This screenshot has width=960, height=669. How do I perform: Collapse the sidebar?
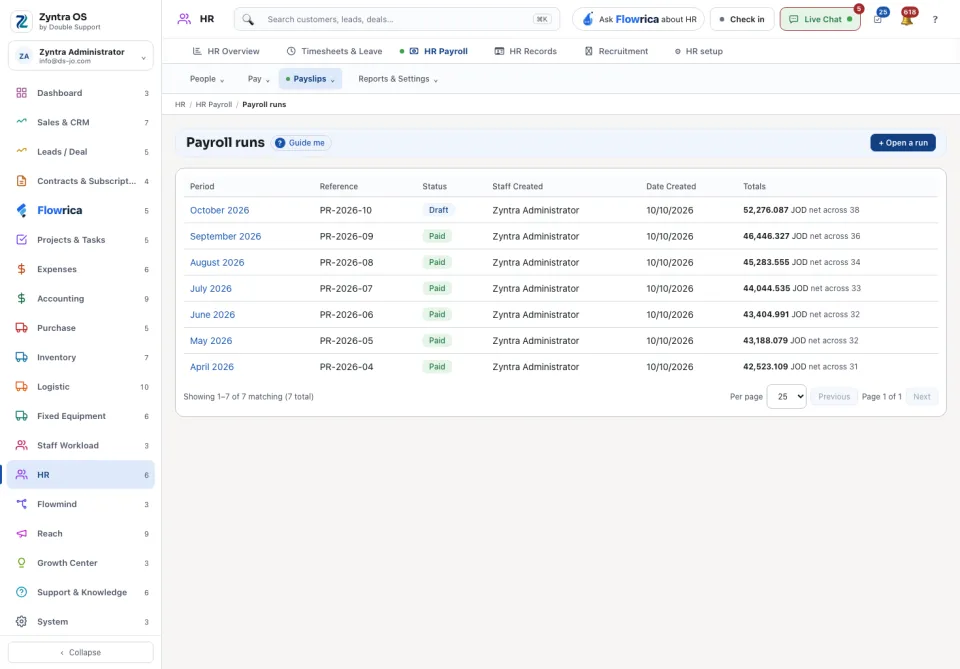(x=81, y=652)
